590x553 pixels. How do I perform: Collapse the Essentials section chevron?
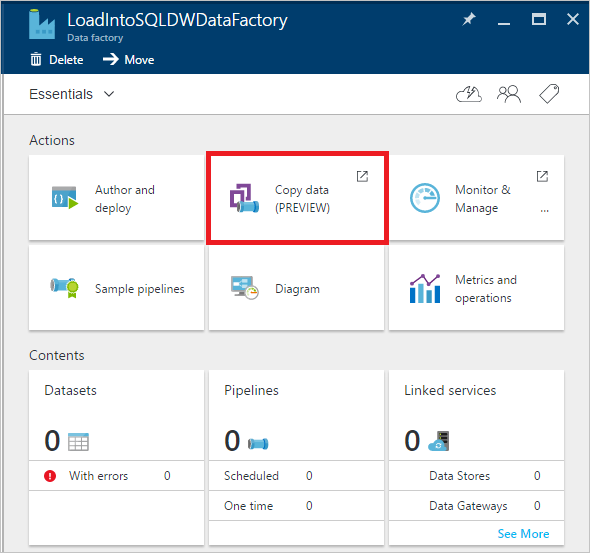tap(109, 94)
